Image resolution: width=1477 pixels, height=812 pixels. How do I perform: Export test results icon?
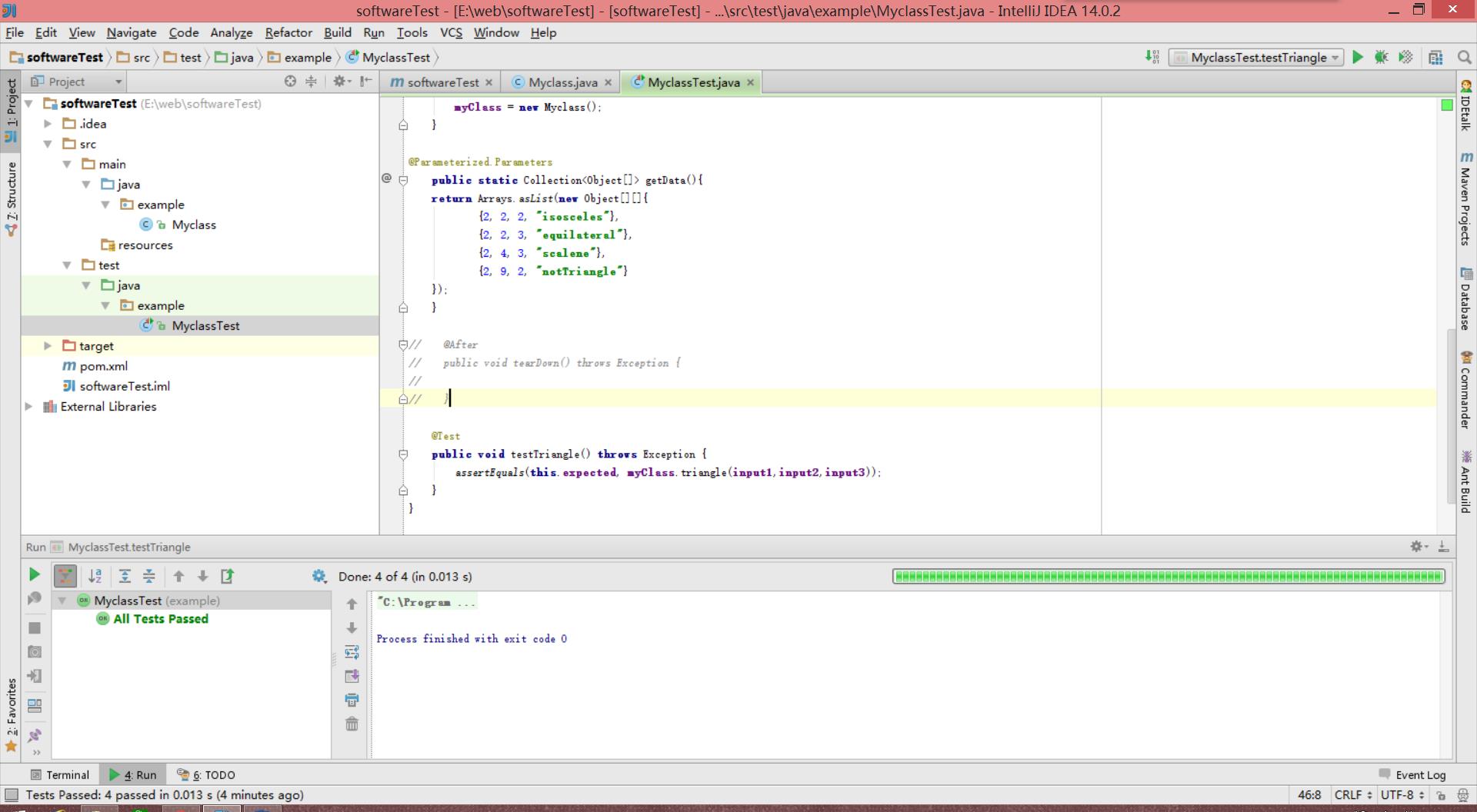coord(228,576)
